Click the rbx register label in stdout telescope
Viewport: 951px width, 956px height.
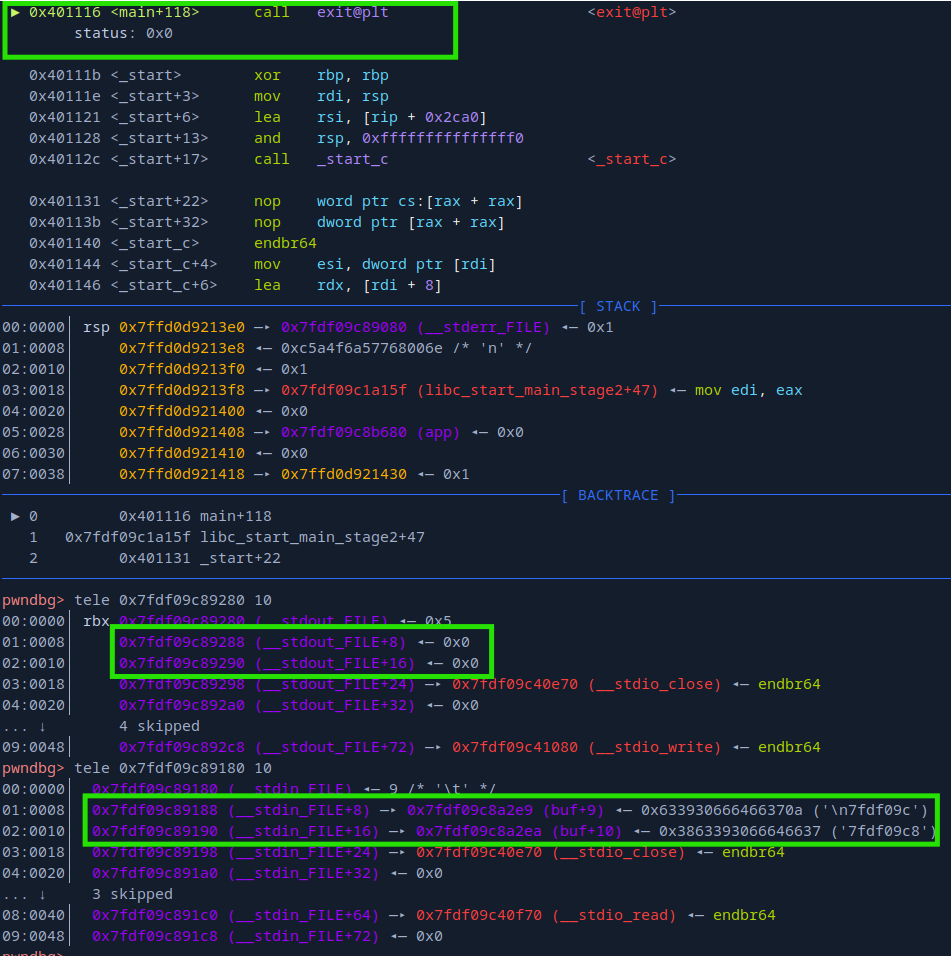click(96, 621)
